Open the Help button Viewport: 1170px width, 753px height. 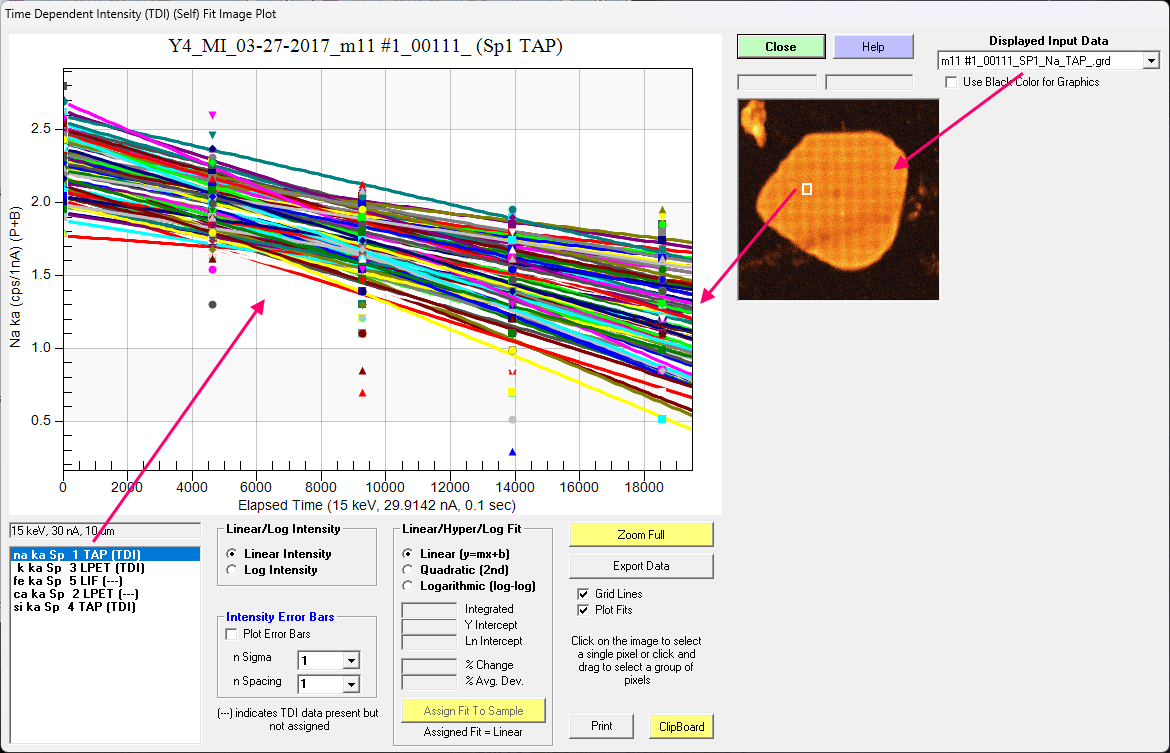tap(872, 47)
